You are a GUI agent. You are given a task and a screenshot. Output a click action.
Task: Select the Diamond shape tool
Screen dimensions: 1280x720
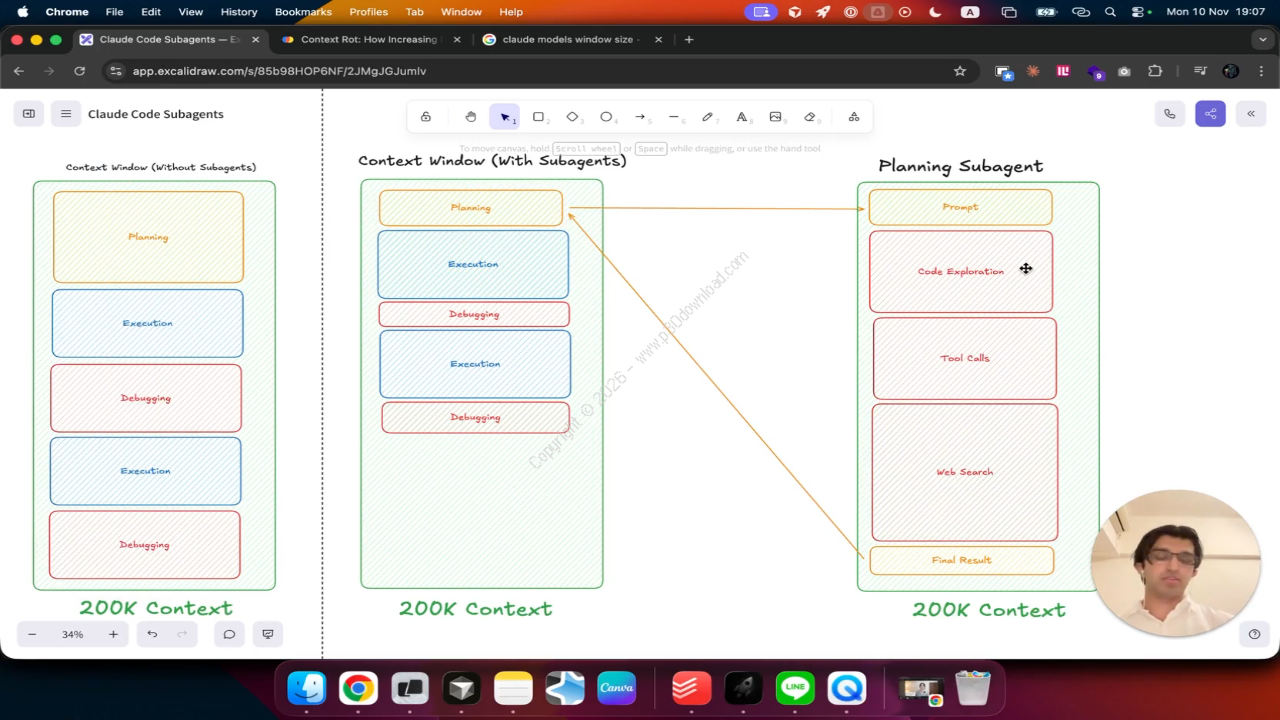tap(572, 117)
